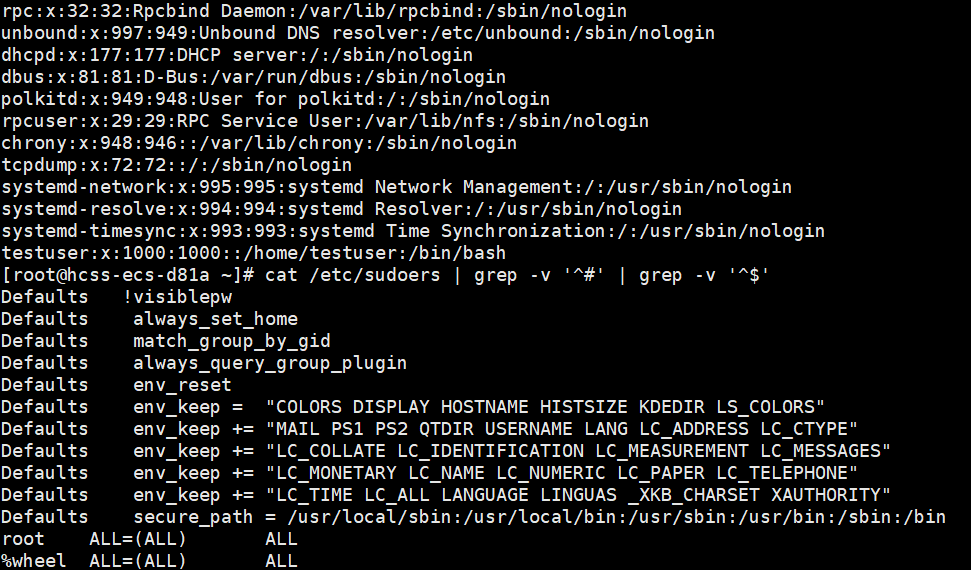
Task: Click the 'always_query_group_plugin' option
Action: click(x=270, y=363)
